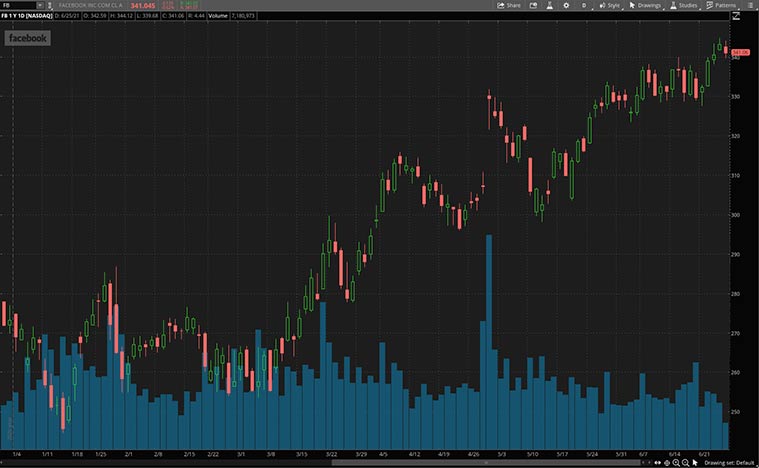Click the Share button

[509, 5]
